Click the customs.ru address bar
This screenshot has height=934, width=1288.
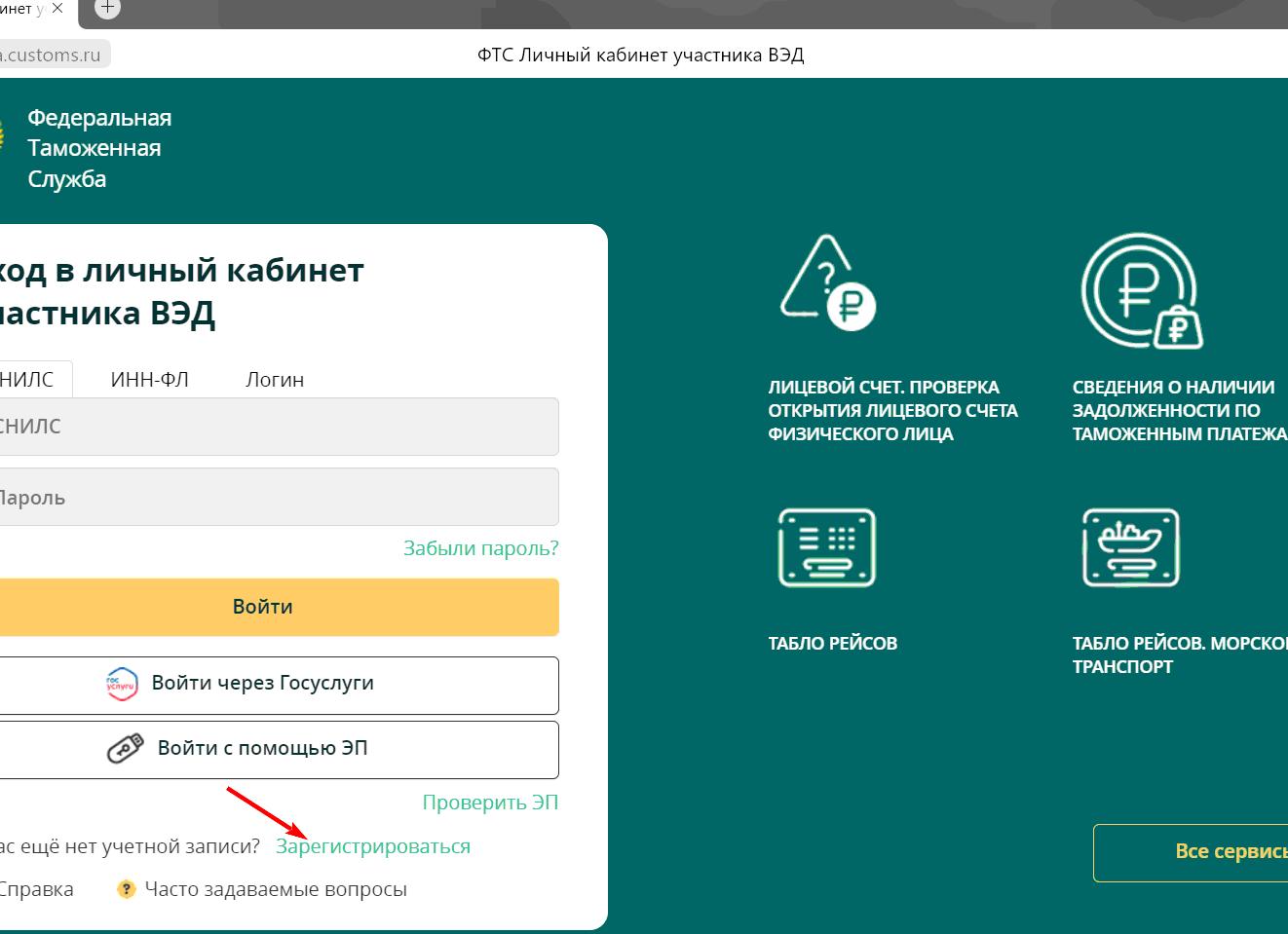[x=55, y=55]
